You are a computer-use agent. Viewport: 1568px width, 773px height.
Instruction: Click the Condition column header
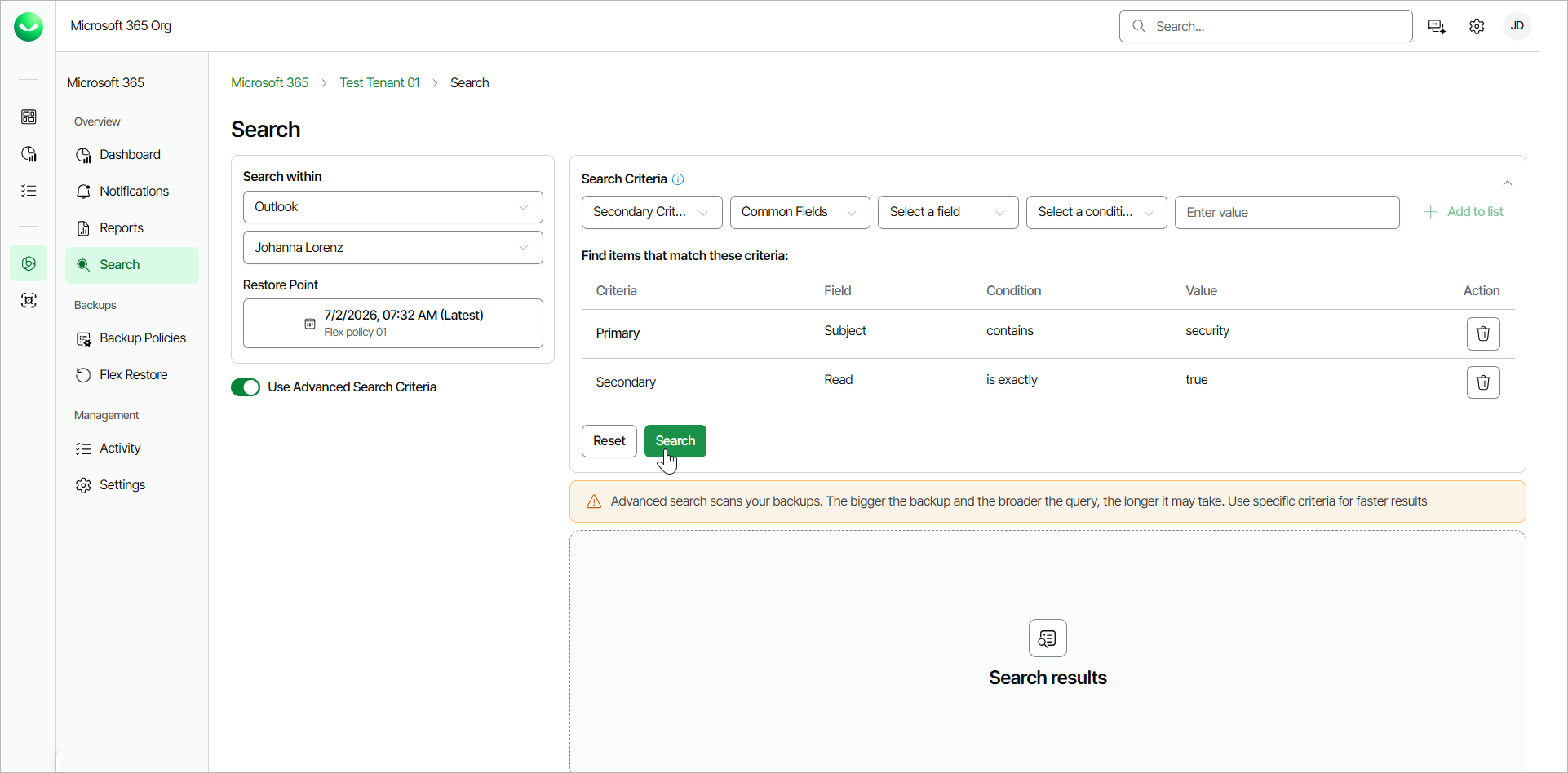tap(1013, 291)
